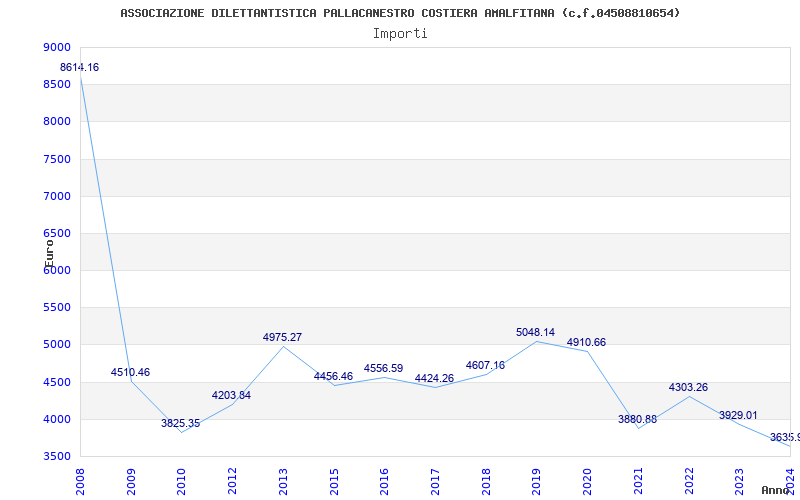Click the 2015 x-axis year label
This screenshot has width=800, height=500.
(x=334, y=482)
